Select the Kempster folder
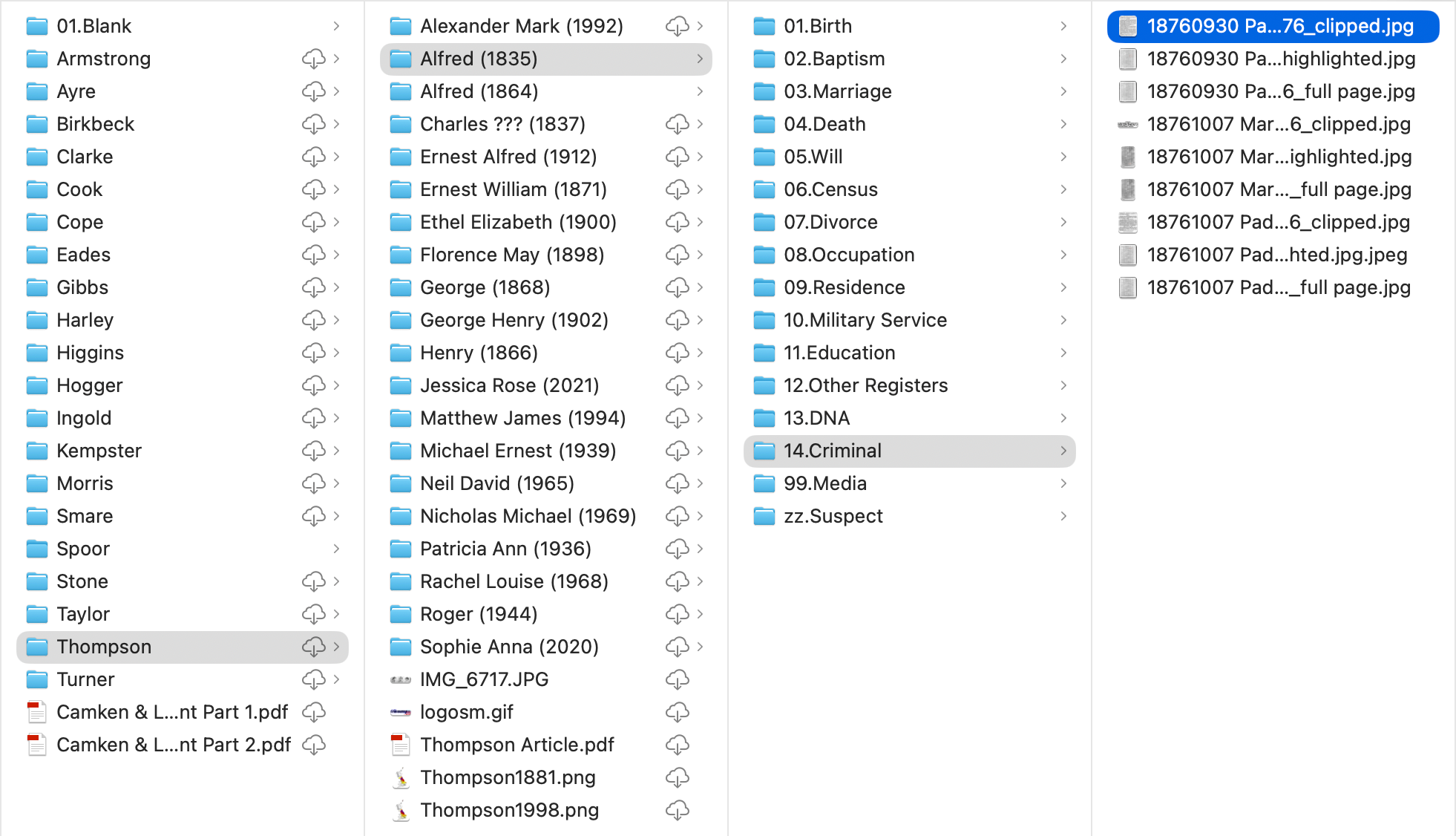The height and width of the screenshot is (836, 1456). point(99,451)
